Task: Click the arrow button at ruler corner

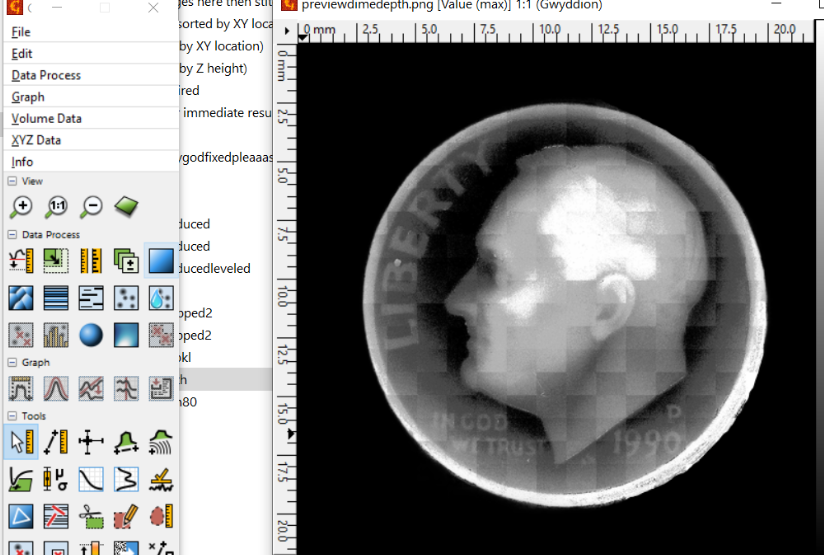Action: (288, 32)
